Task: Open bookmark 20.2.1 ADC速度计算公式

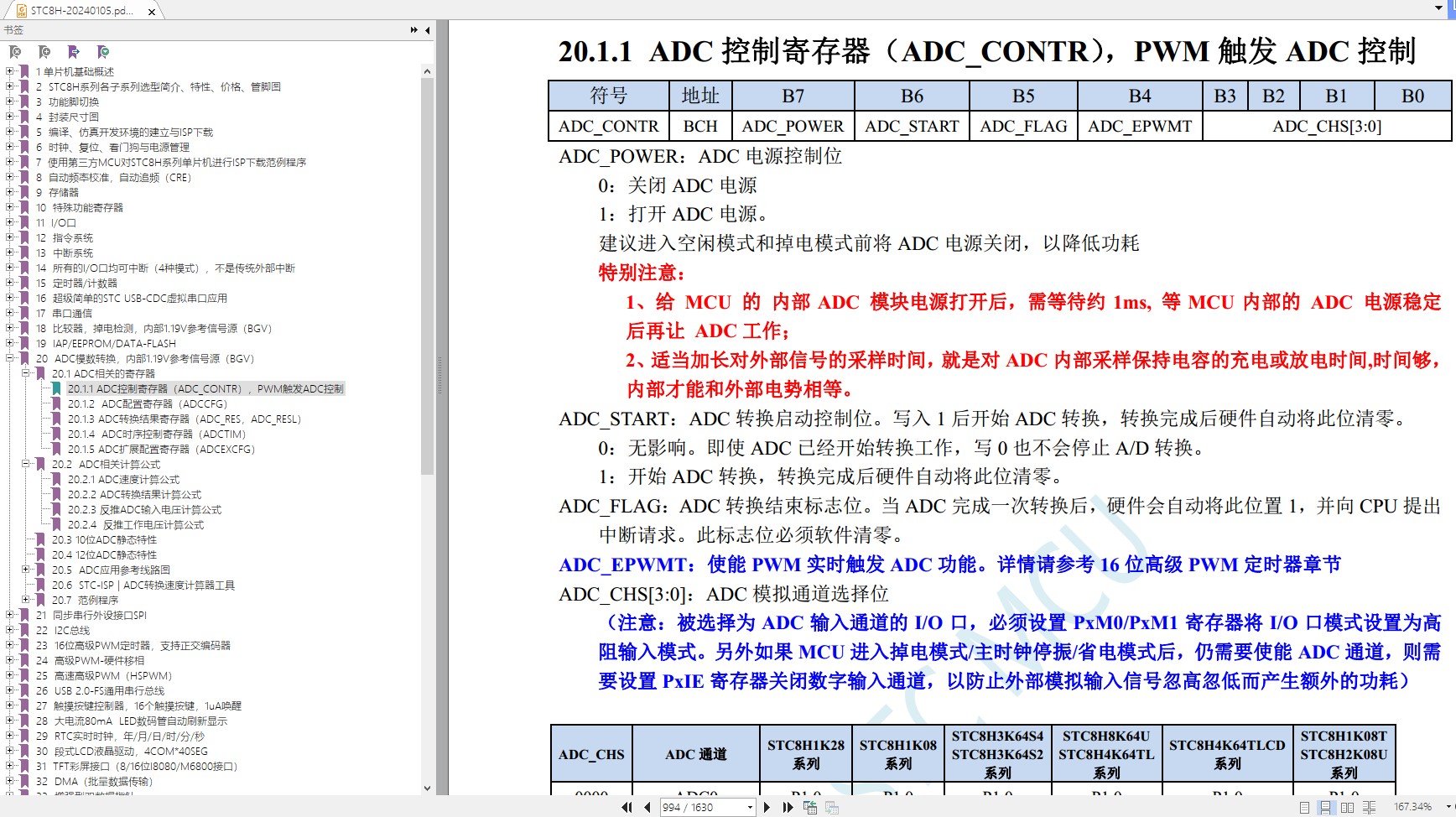Action: pos(123,479)
